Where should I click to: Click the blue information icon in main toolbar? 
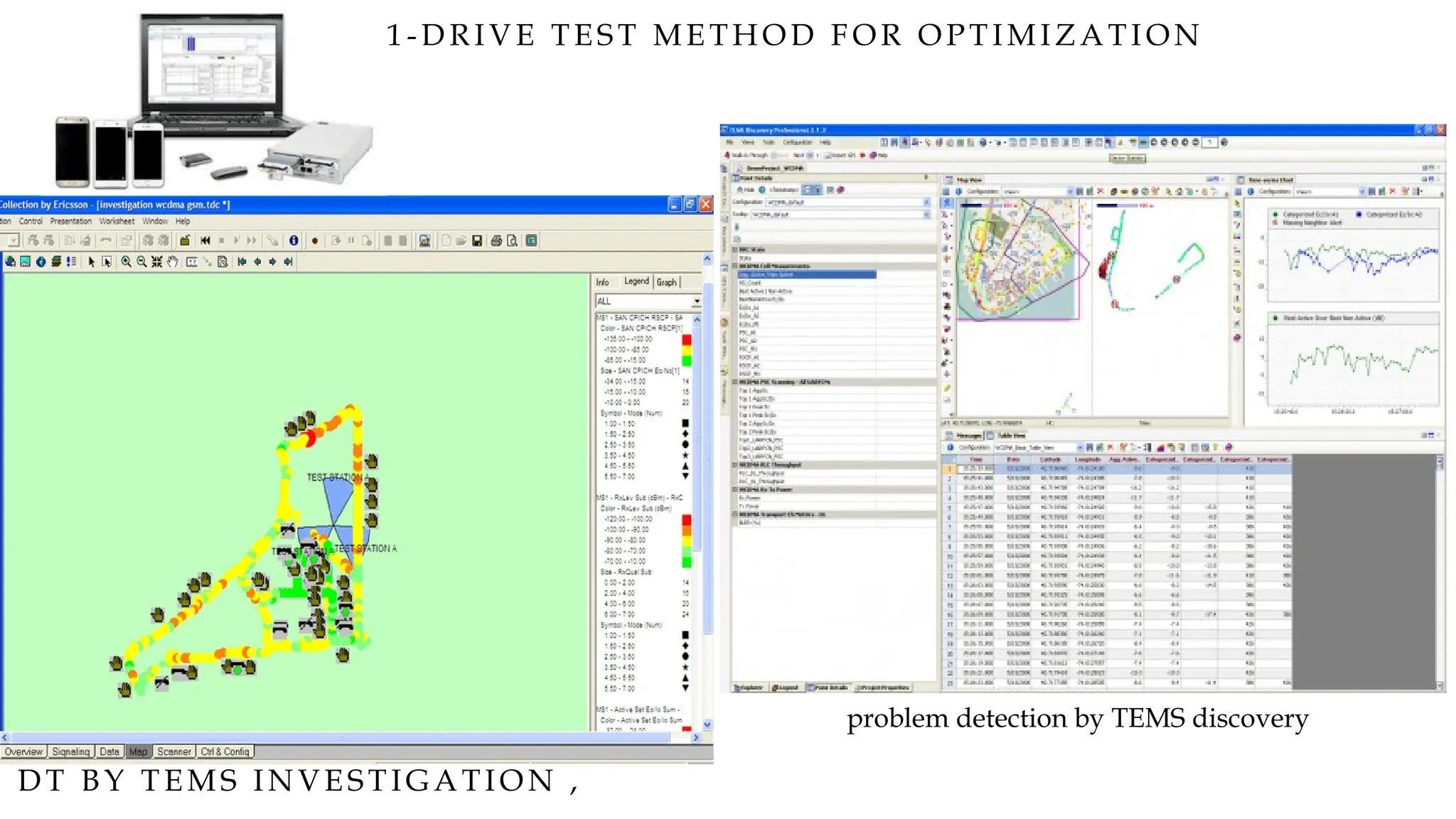pos(294,241)
